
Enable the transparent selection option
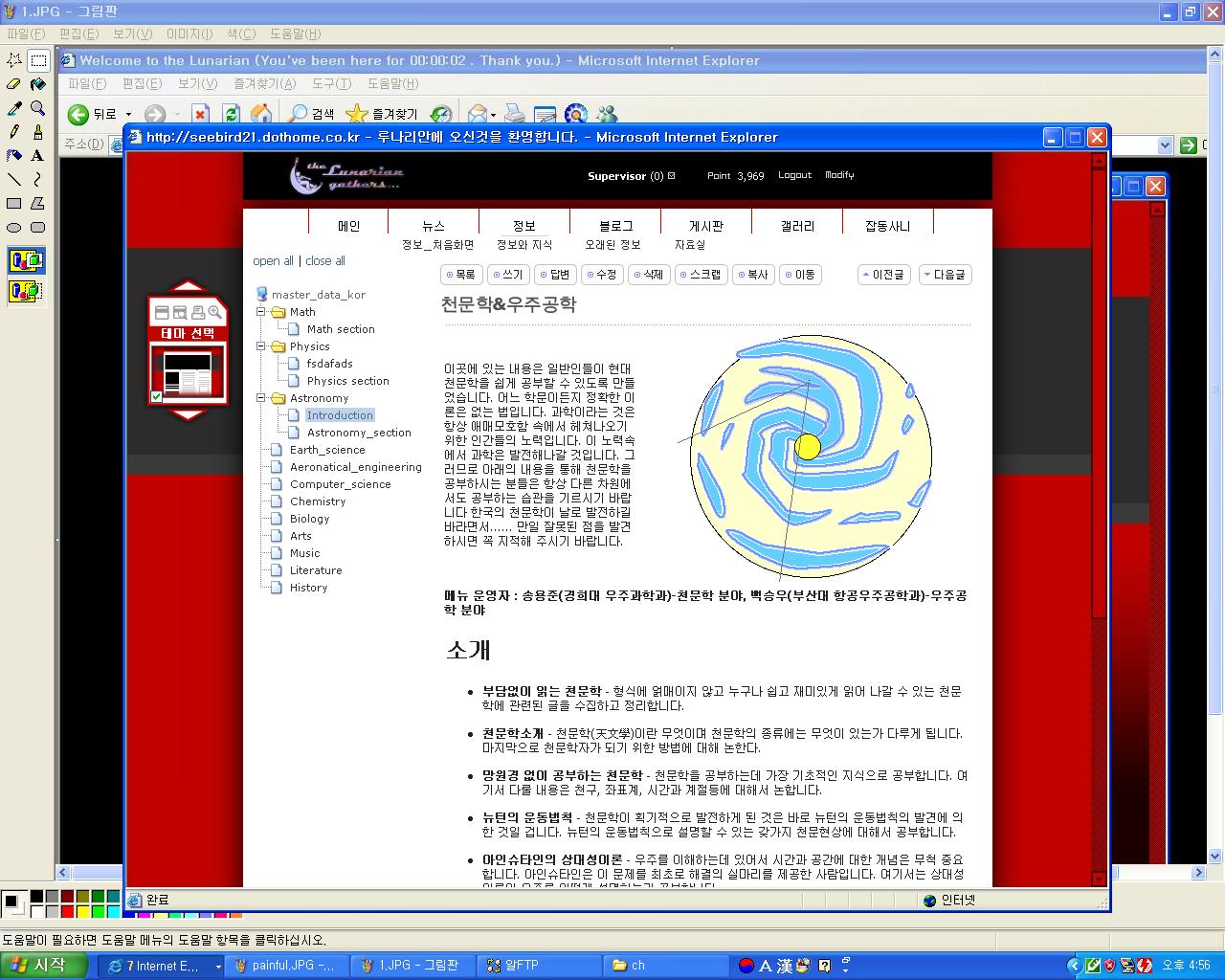point(27,291)
